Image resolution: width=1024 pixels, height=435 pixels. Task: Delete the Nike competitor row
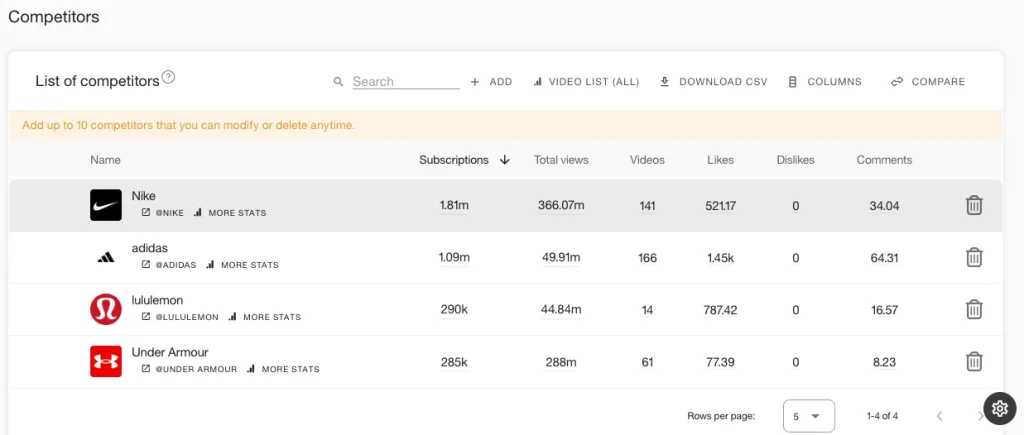click(974, 205)
